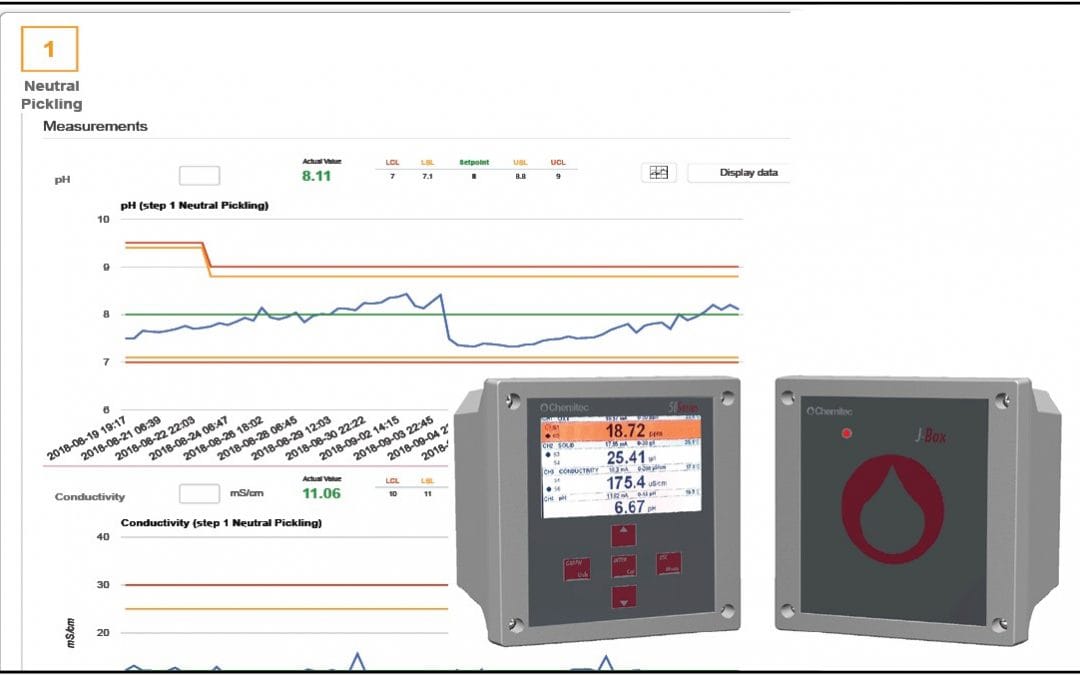Screen dimensions: 1080x675
Task: Click the mS/cm axis label of the conductivity chart
Action: coord(71,632)
